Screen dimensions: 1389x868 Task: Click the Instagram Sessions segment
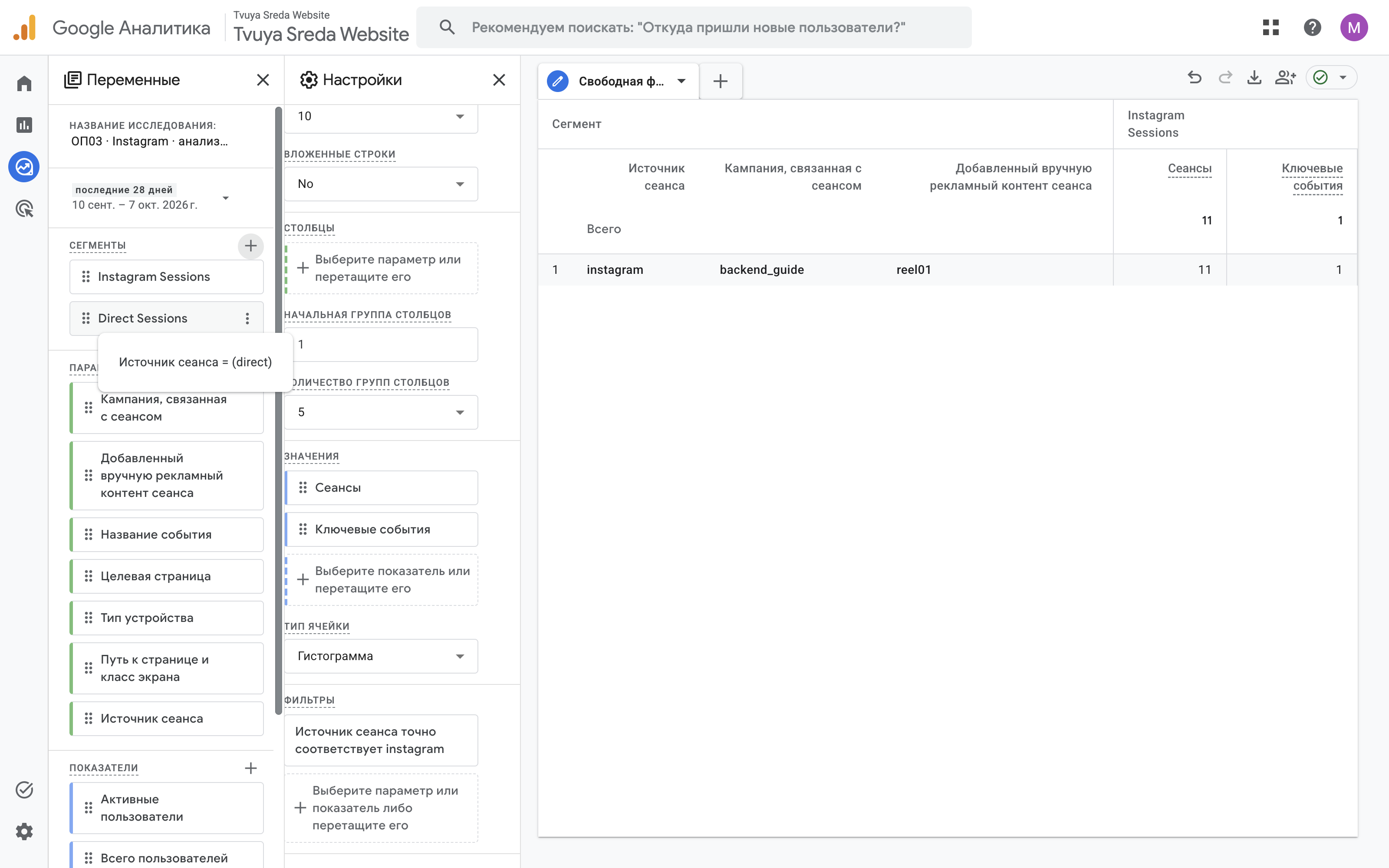pos(166,277)
